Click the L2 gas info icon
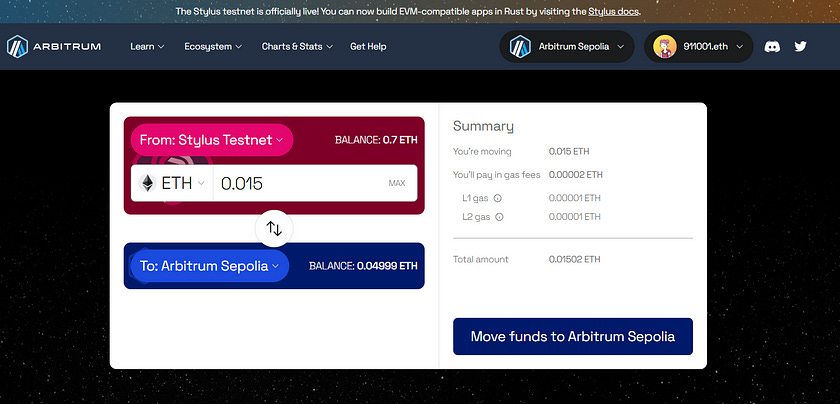This screenshot has height=404, width=840. click(499, 217)
